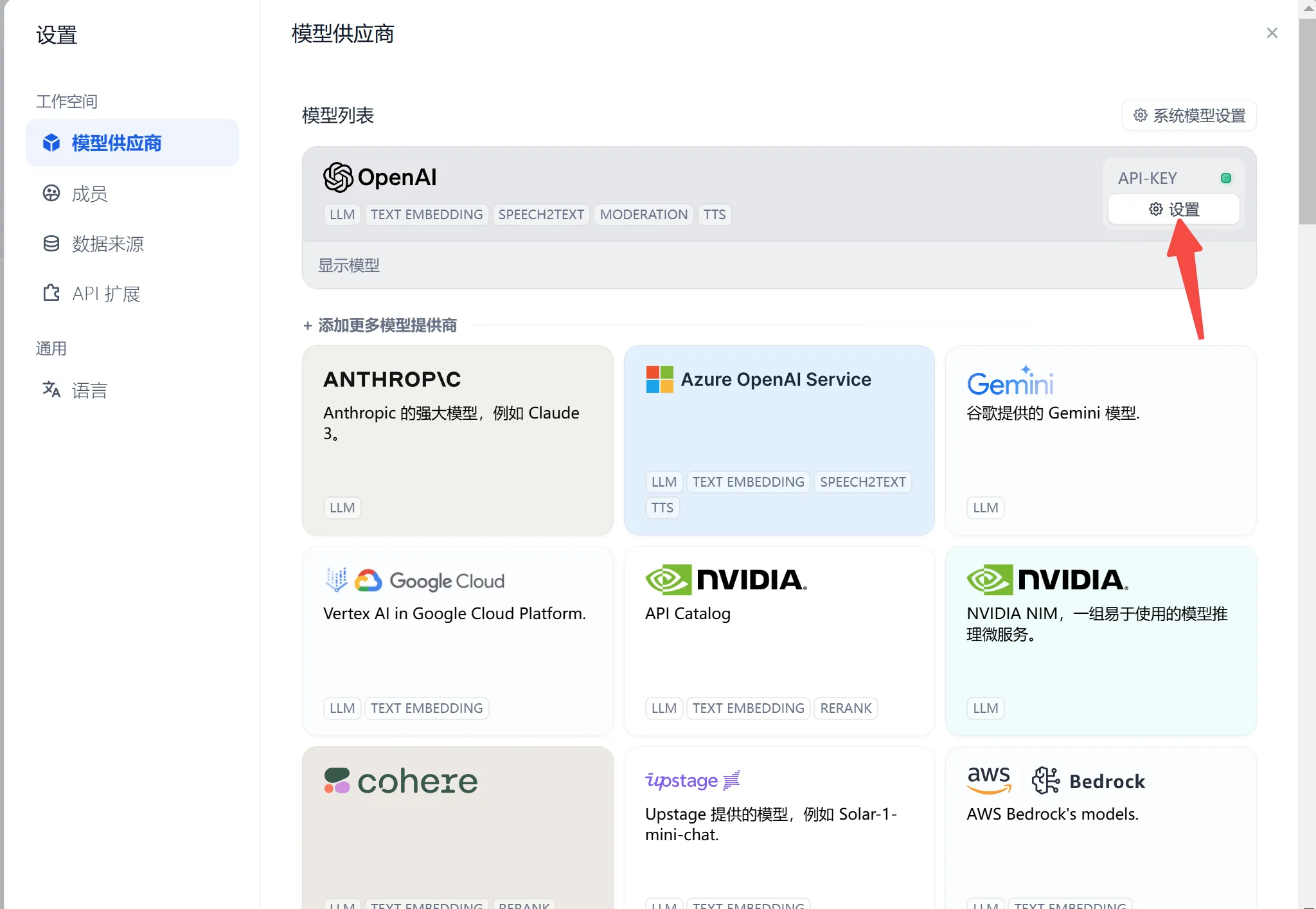1316x909 pixels.
Task: Click the green API-KEY status indicator
Action: pyautogui.click(x=1225, y=178)
